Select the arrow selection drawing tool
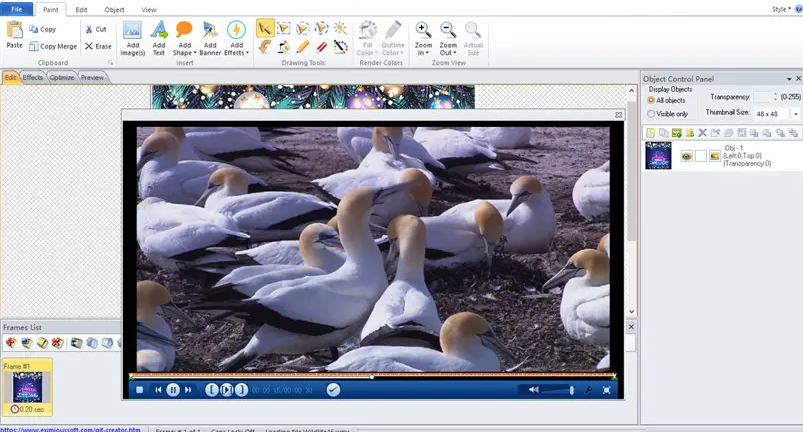The width and height of the screenshot is (803, 432). click(264, 28)
